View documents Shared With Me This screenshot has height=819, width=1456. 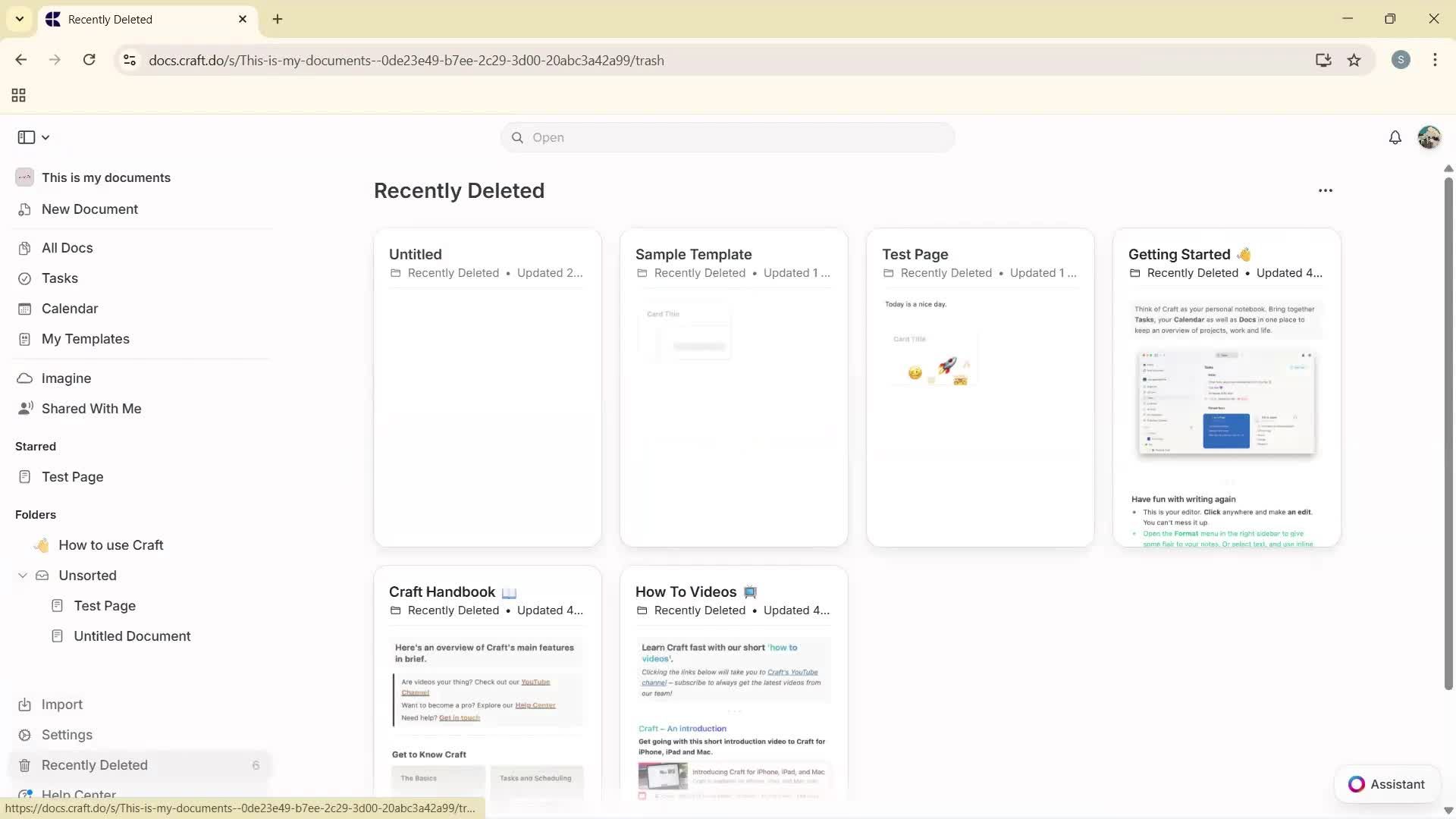pos(91,408)
